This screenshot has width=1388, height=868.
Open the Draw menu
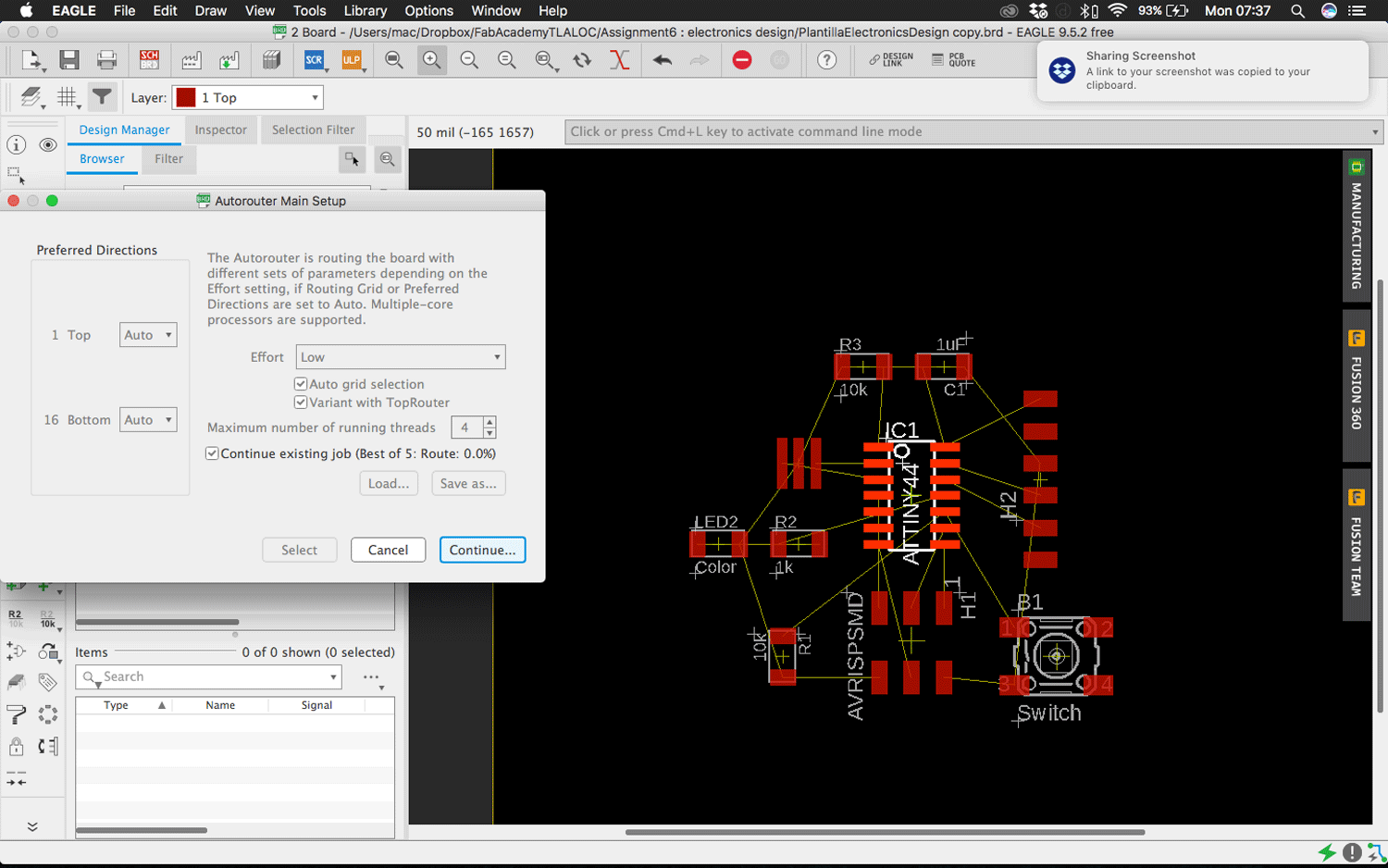(x=211, y=11)
